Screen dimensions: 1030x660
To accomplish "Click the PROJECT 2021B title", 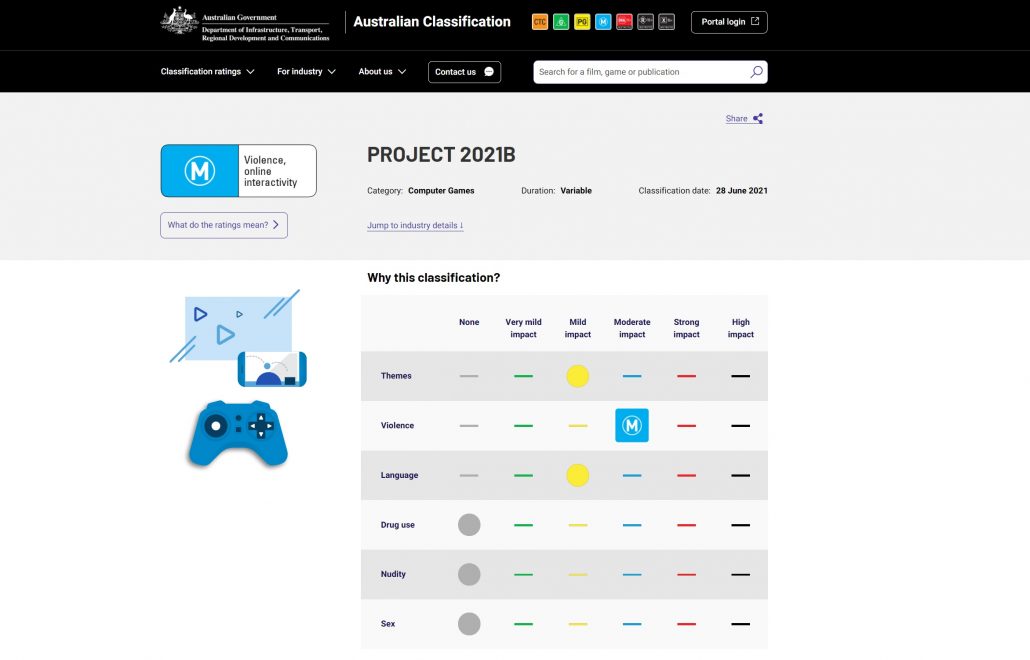I will tap(441, 155).
